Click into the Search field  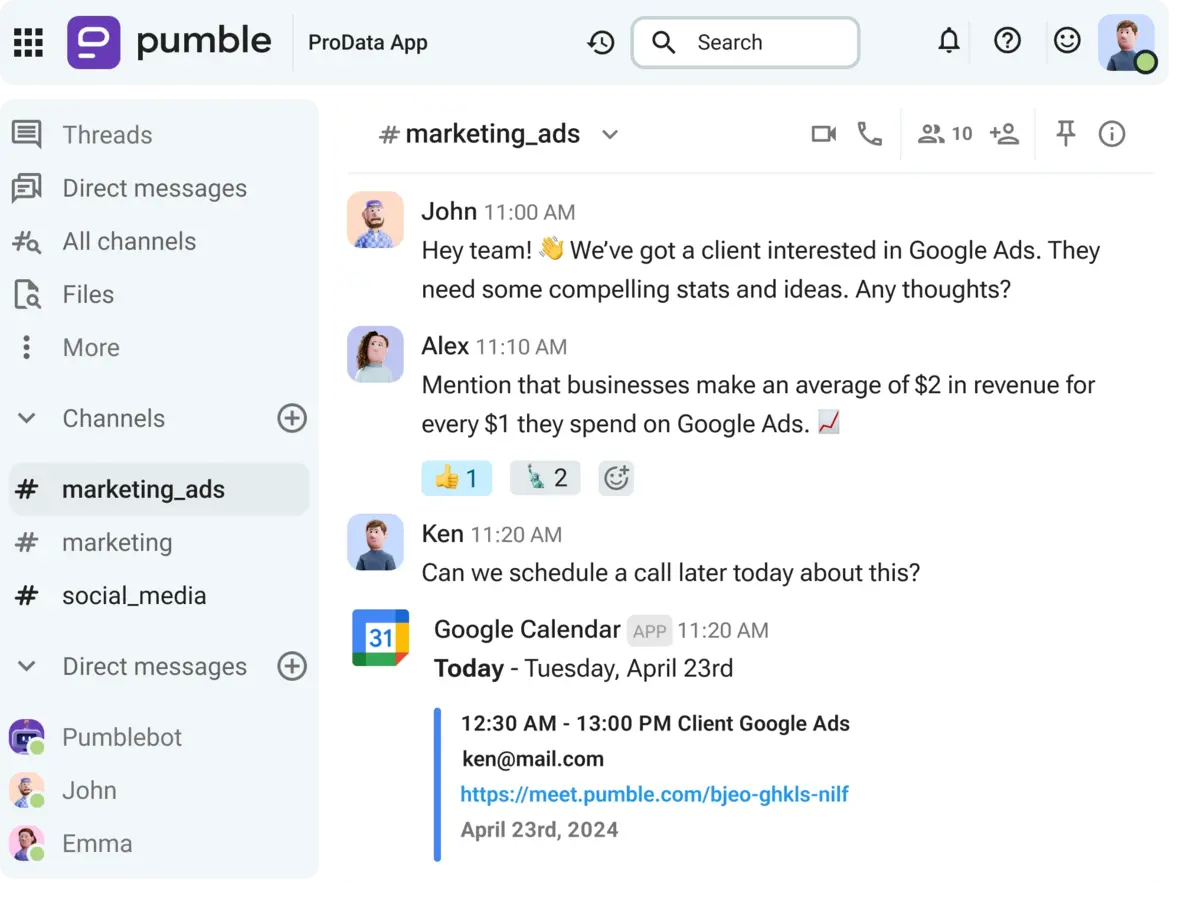[745, 42]
